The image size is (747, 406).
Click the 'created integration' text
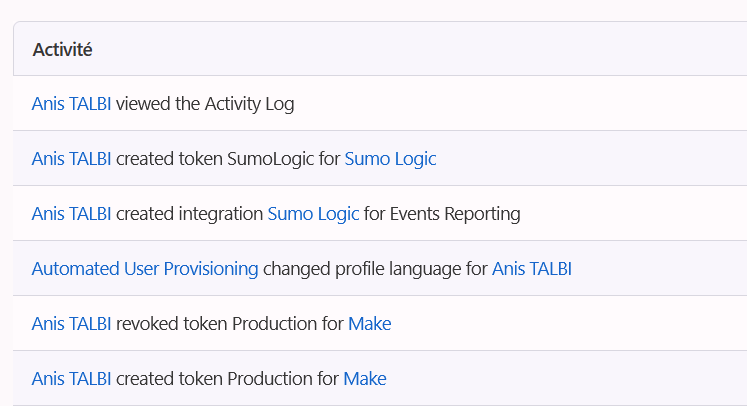point(190,213)
